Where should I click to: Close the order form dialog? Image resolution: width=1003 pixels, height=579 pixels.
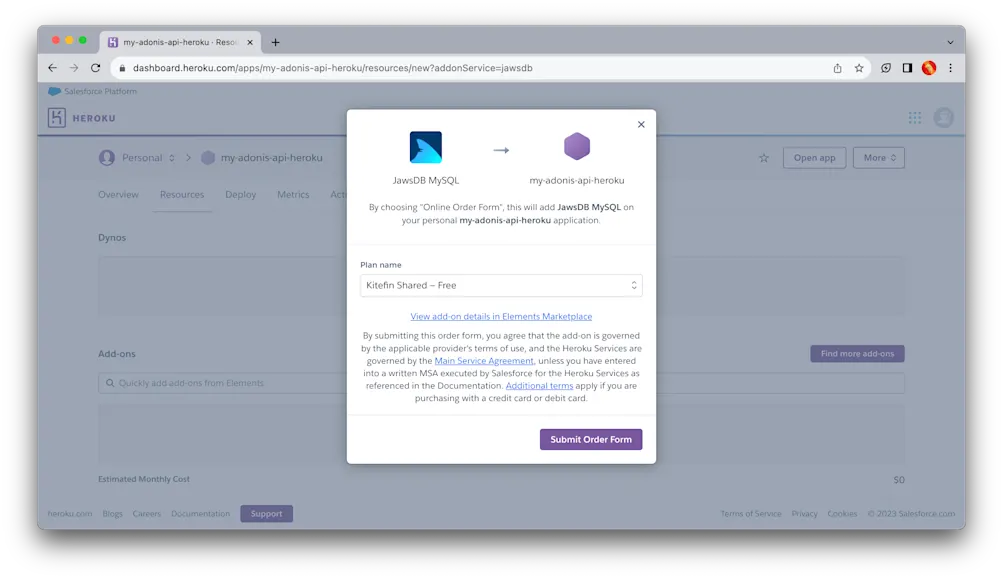pos(641,124)
